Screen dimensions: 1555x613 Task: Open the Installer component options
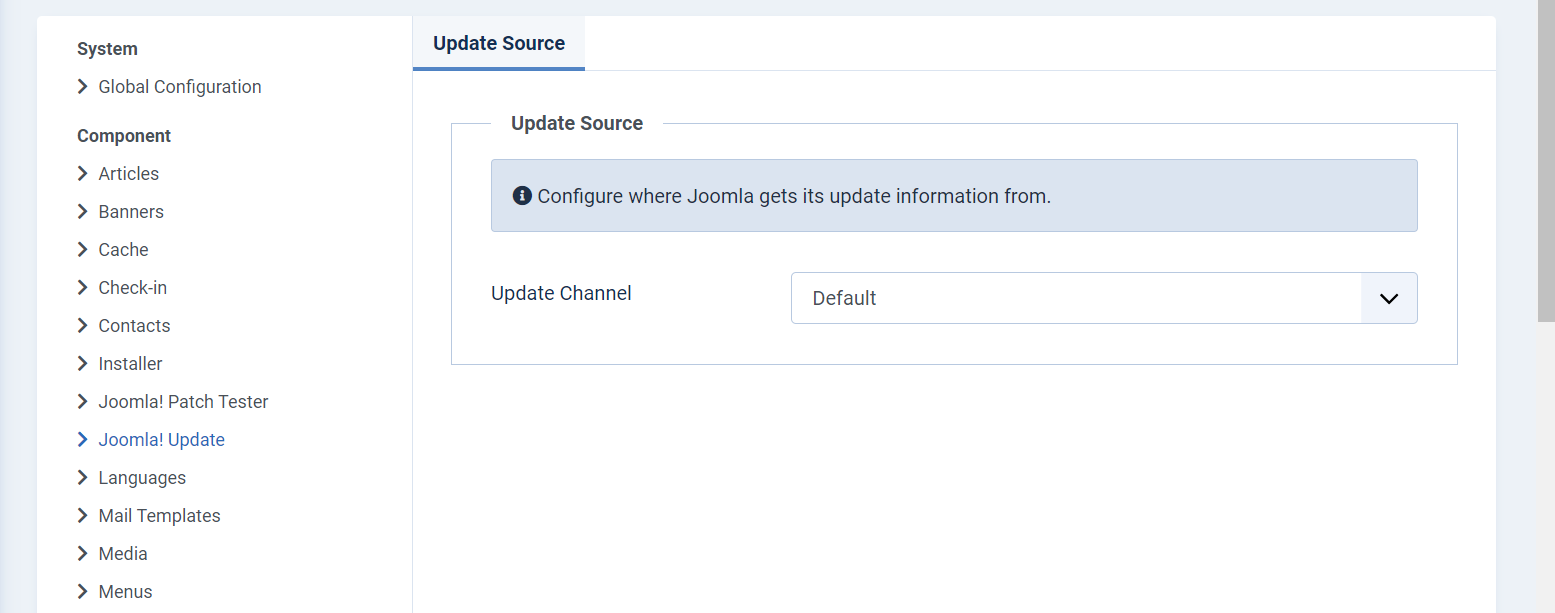tap(131, 364)
